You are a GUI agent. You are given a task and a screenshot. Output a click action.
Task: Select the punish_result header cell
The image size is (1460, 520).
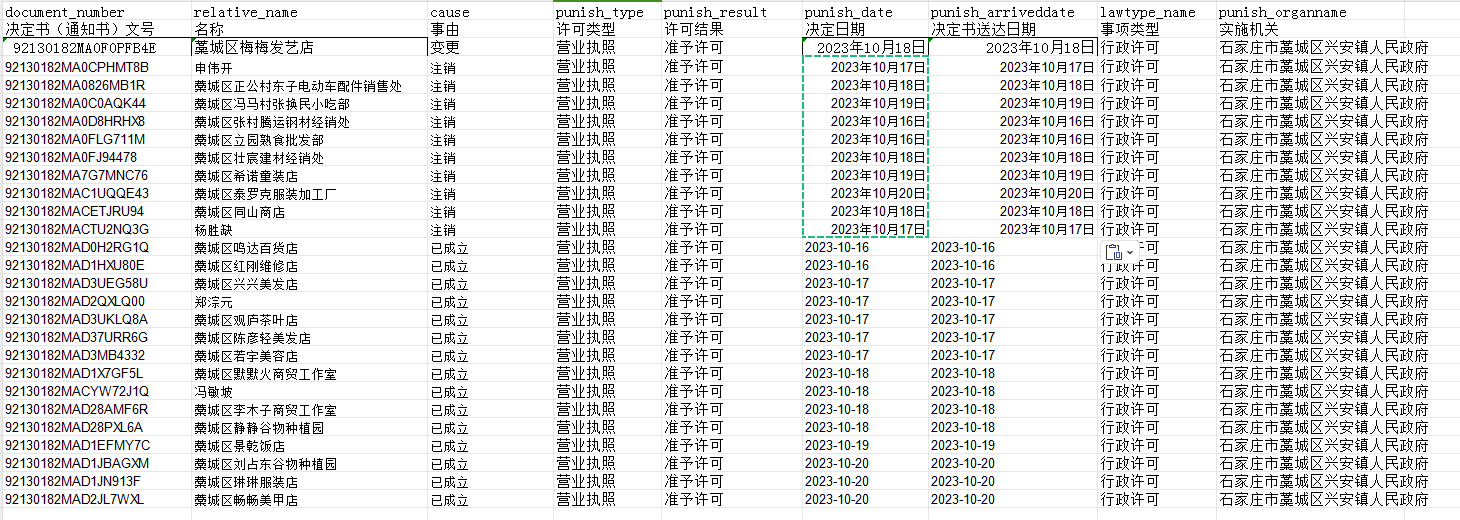pos(715,12)
